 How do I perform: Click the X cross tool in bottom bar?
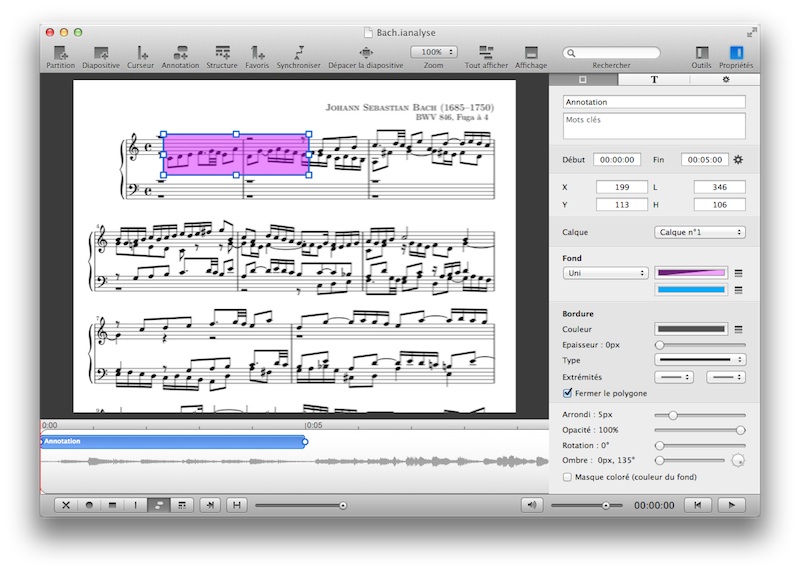pos(66,505)
